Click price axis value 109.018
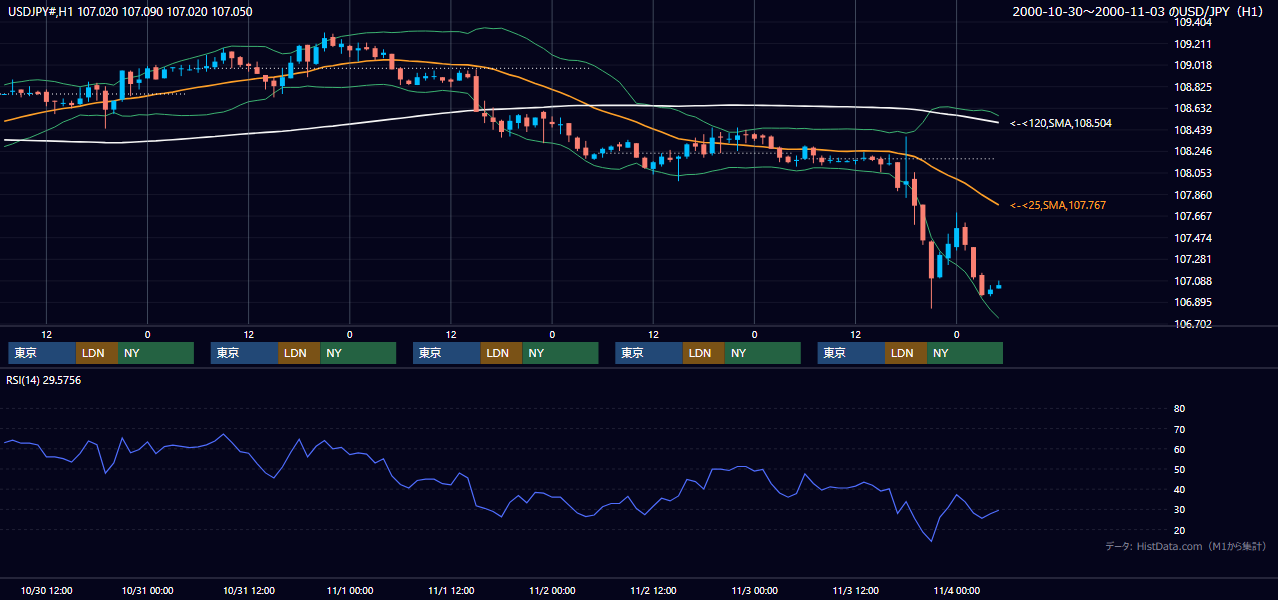The image size is (1278, 600). click(x=1192, y=65)
